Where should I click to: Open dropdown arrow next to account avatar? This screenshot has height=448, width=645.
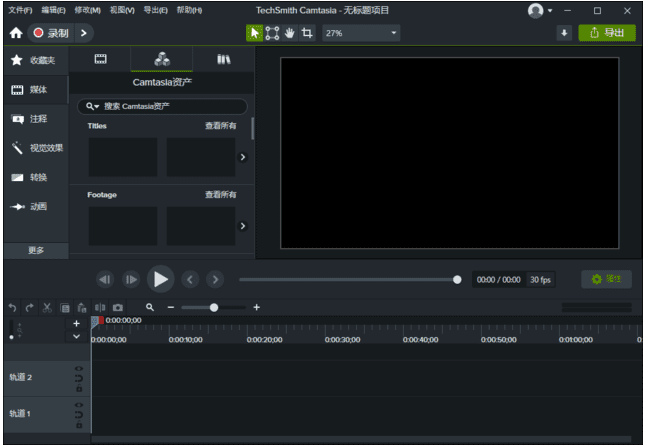[x=550, y=11]
